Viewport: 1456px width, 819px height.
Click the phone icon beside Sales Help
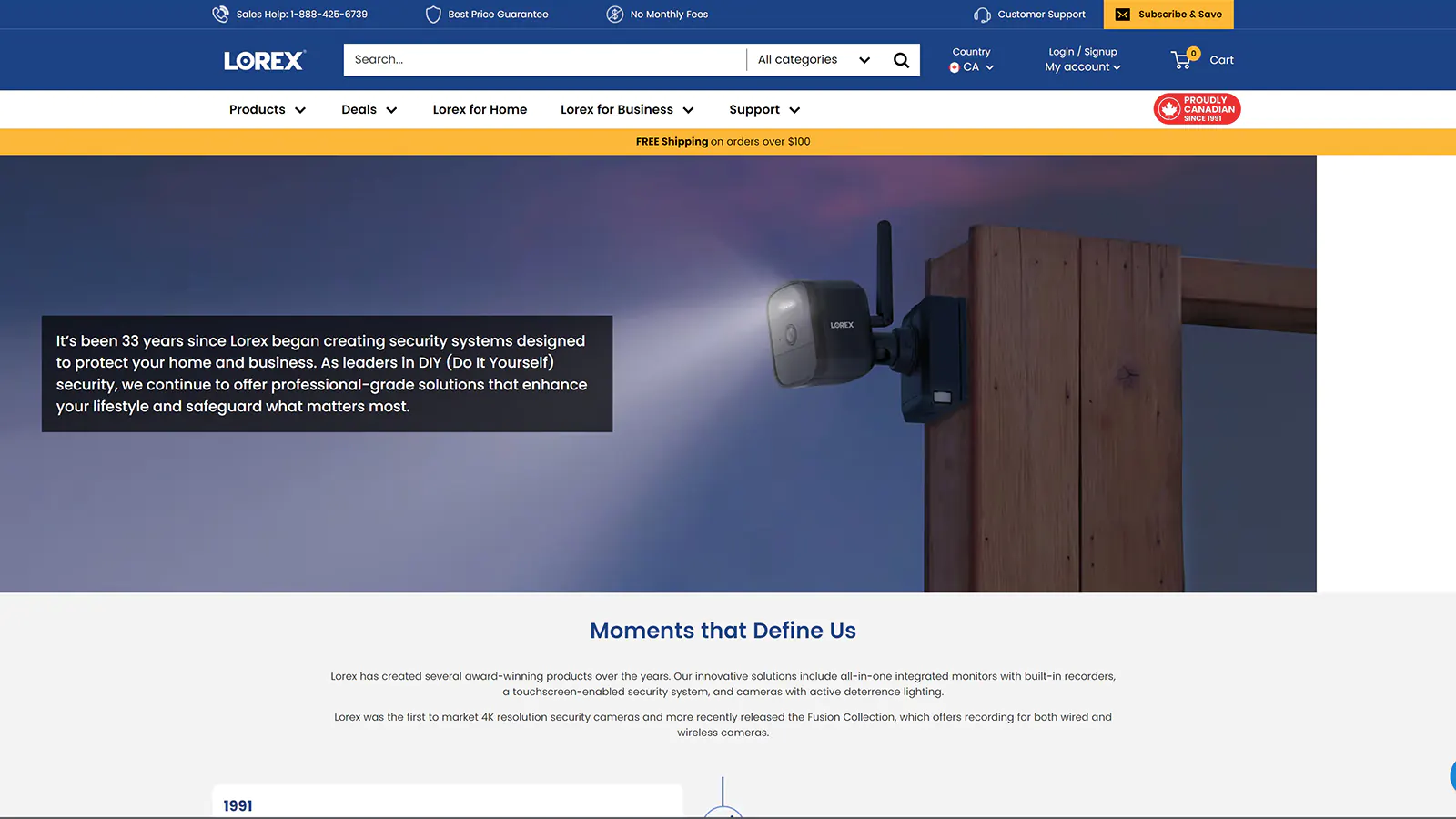coord(220,15)
